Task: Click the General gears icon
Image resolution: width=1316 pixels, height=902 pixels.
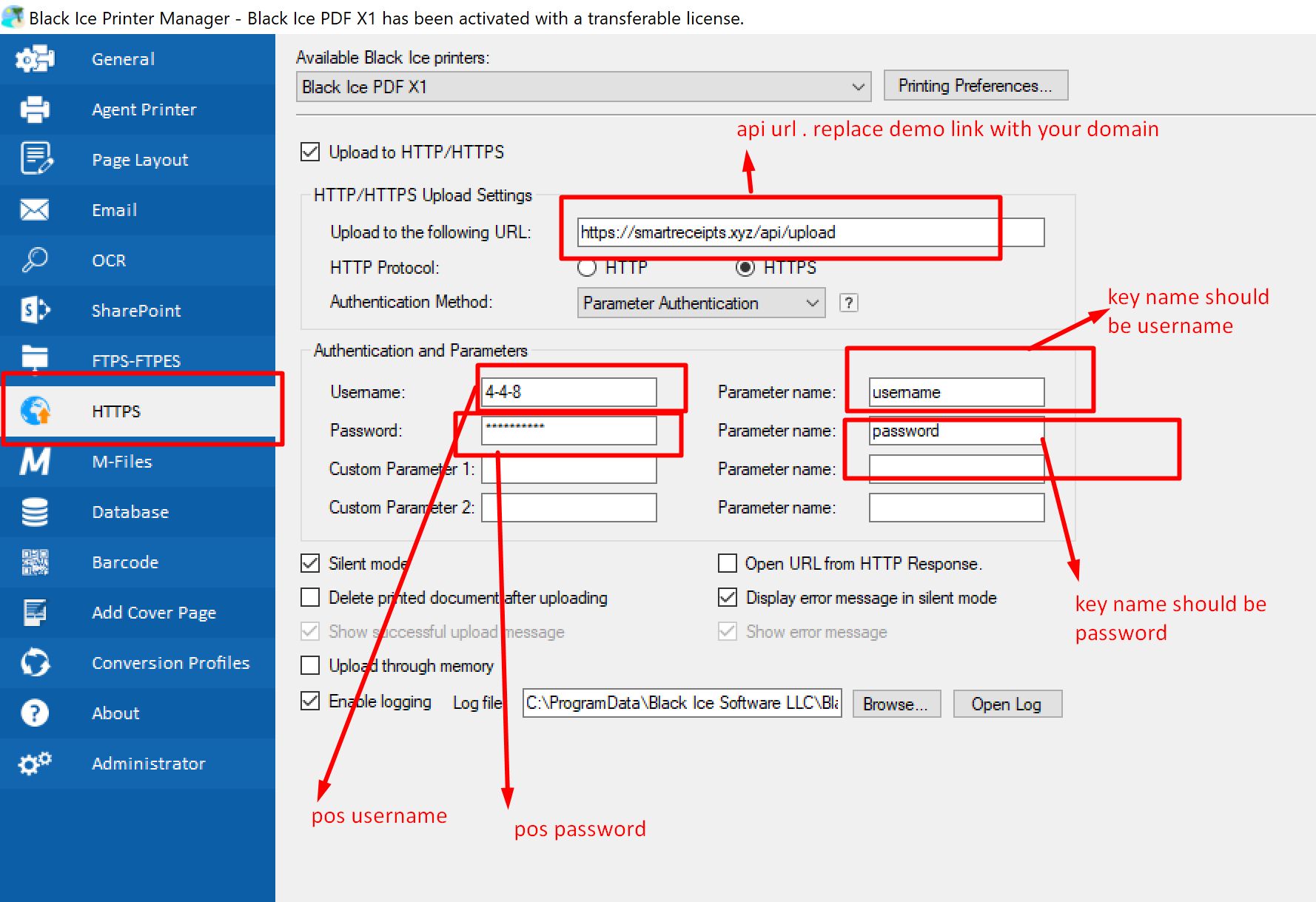Action: [35, 59]
